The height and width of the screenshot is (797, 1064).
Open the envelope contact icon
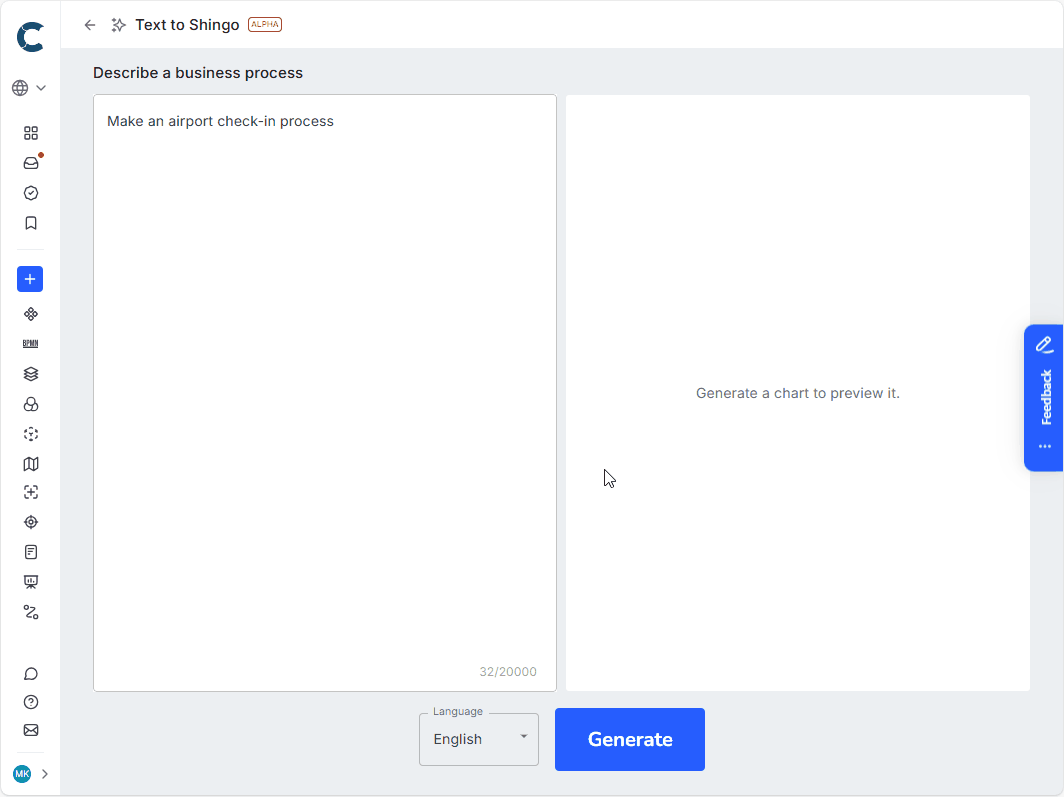pyautogui.click(x=30, y=731)
